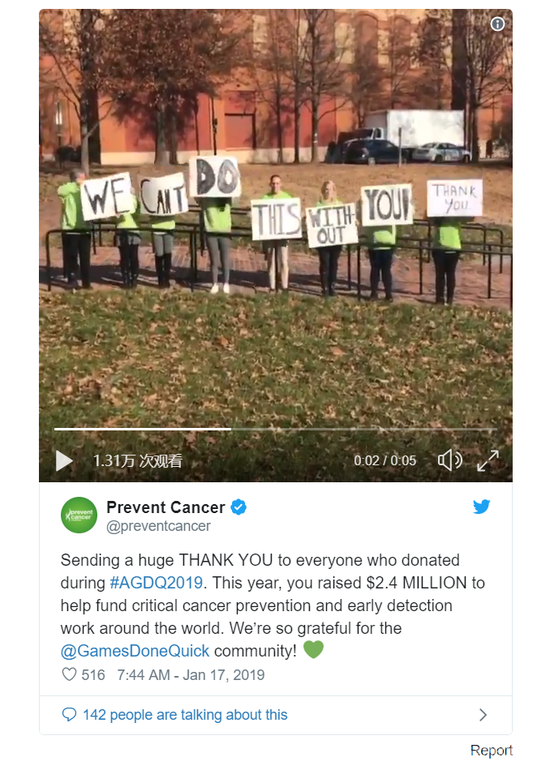Open Prevent Cancer display name

pos(165,507)
